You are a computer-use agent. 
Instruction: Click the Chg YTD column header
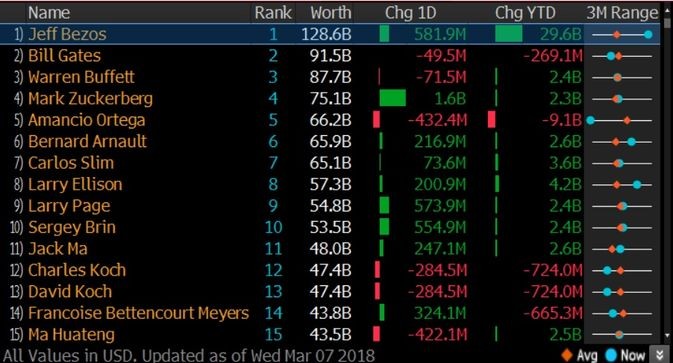coord(525,12)
